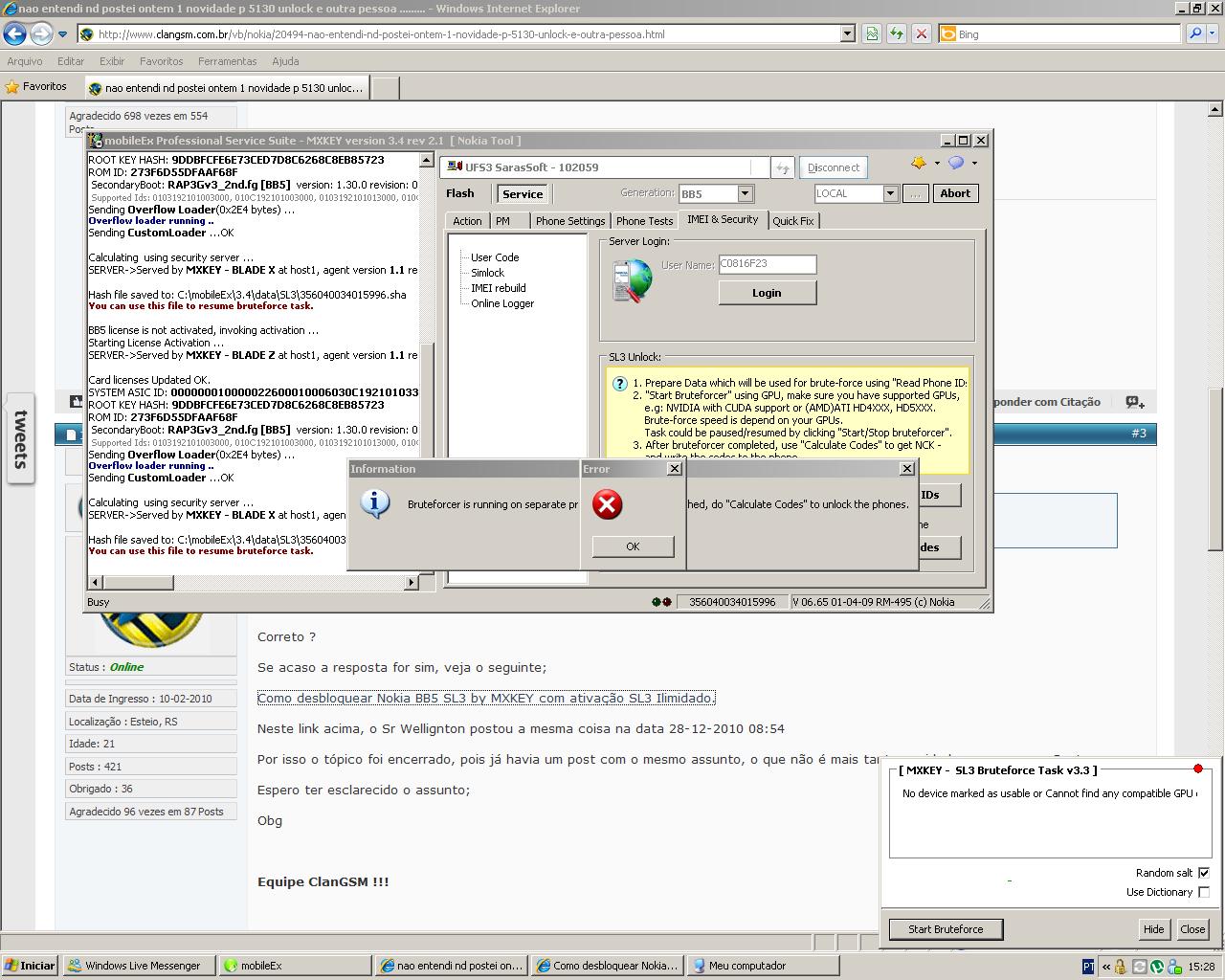Click OK in the Error dialog
1225x980 pixels.
coord(633,546)
